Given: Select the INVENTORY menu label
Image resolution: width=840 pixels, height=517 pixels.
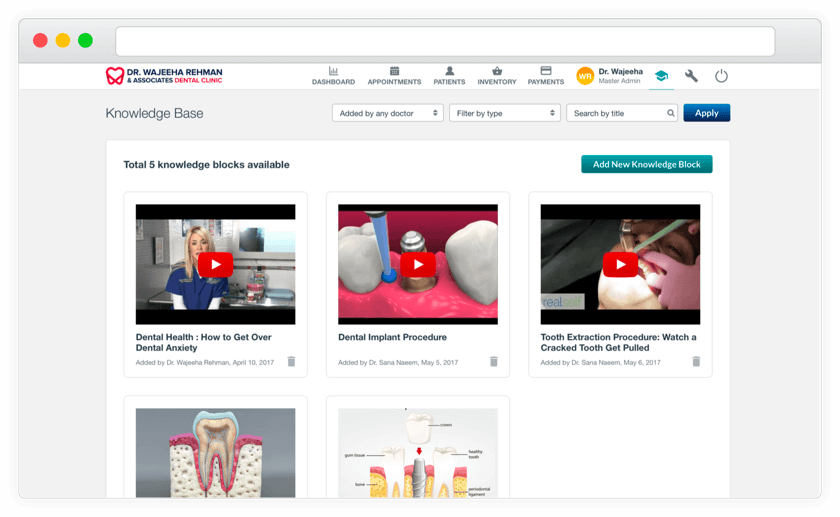Looking at the screenshot, I should pyautogui.click(x=497, y=82).
